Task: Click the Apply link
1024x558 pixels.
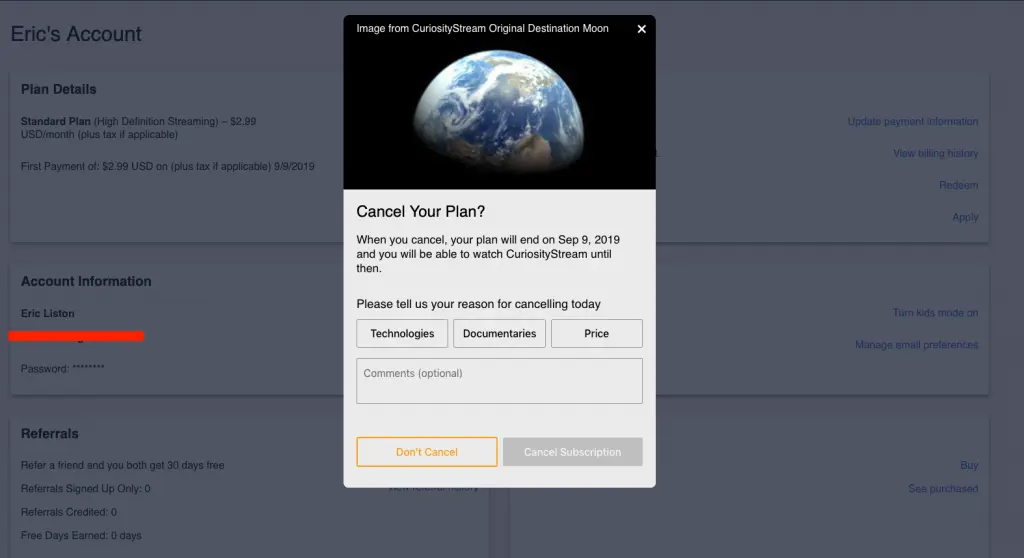Action: 965,217
